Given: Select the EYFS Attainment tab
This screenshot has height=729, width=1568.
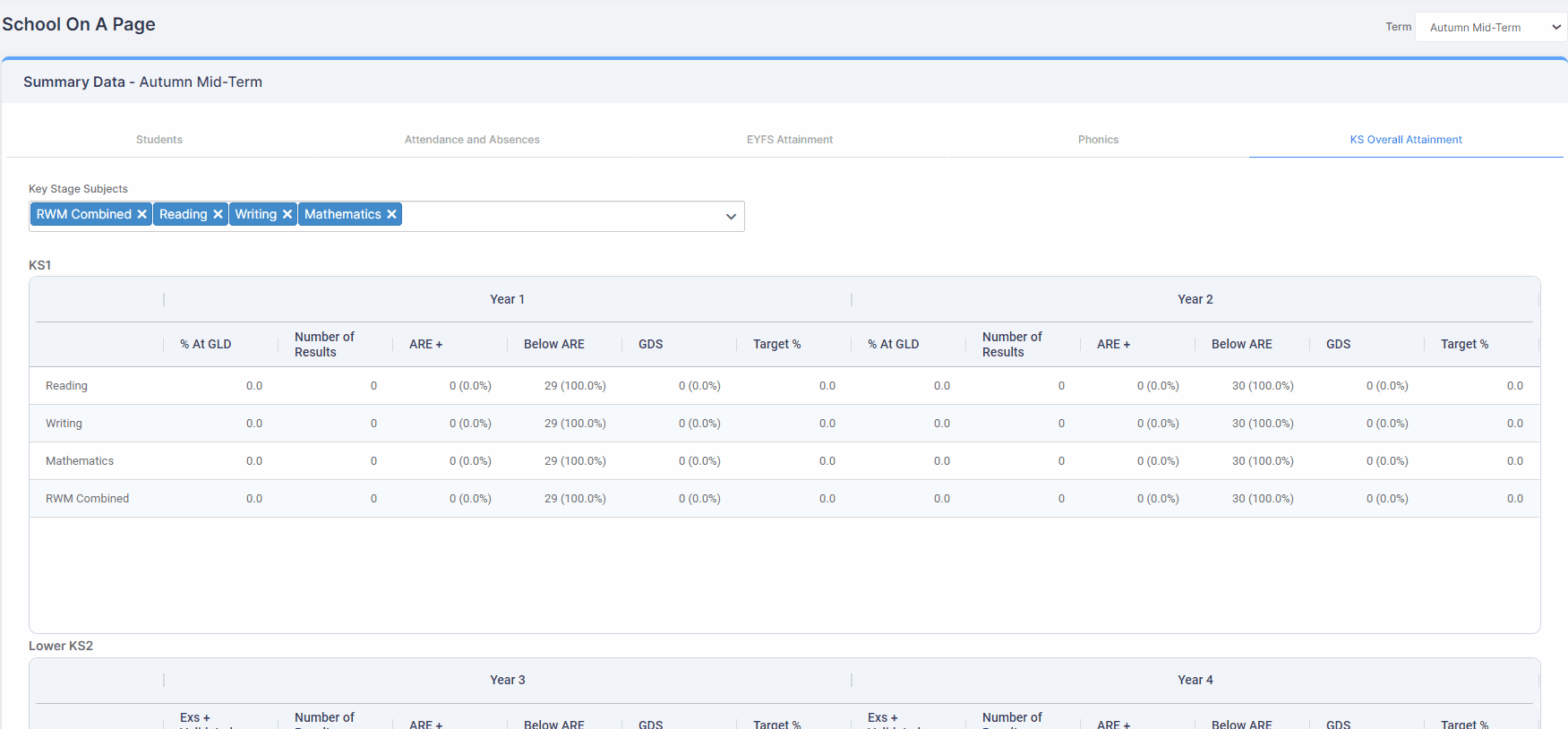Looking at the screenshot, I should coord(790,140).
